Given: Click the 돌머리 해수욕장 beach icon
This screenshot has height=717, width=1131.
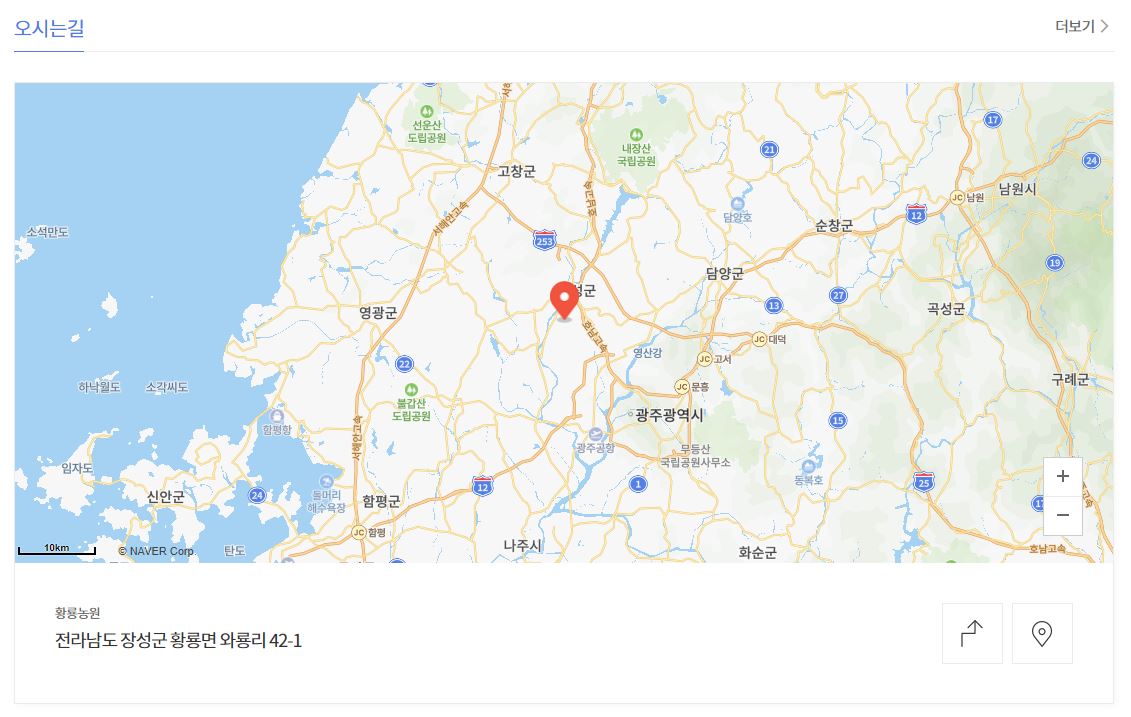Looking at the screenshot, I should [x=326, y=482].
